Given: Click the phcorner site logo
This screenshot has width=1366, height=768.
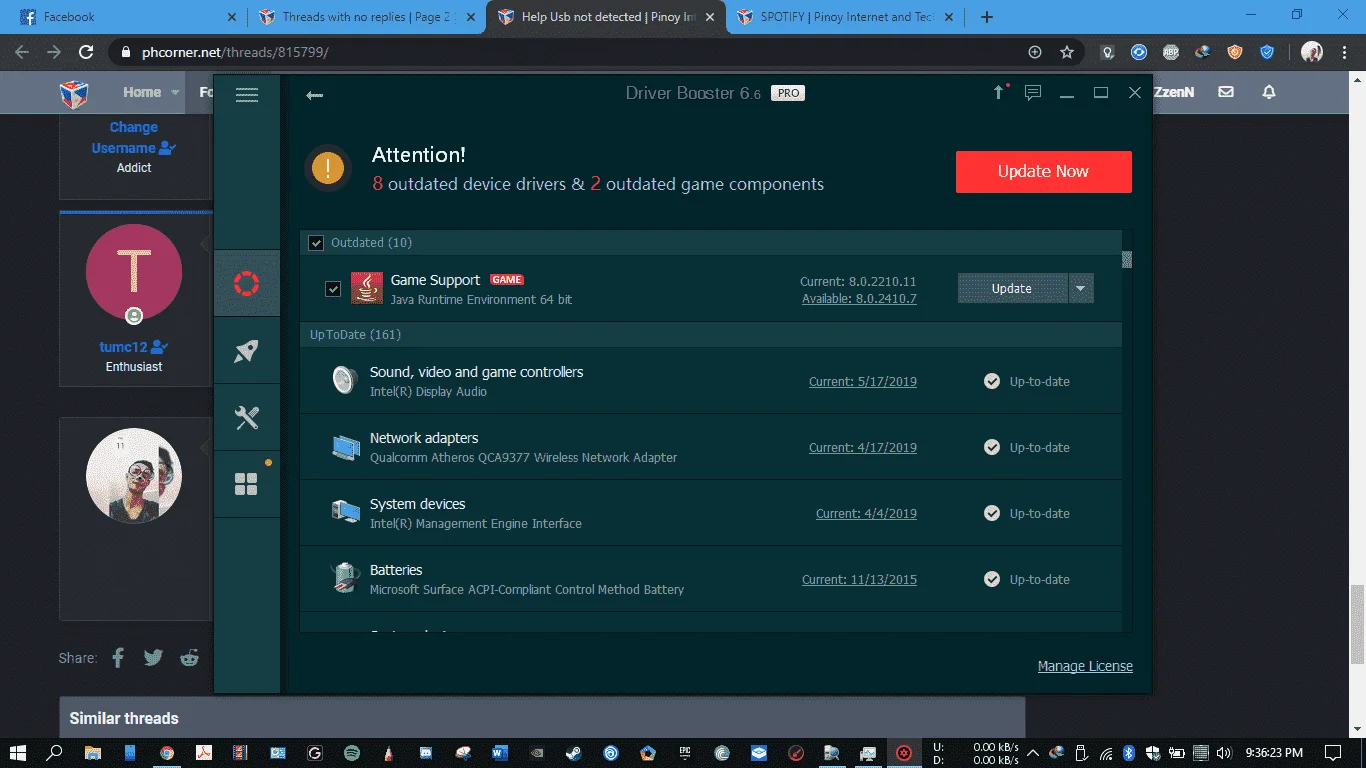Looking at the screenshot, I should click(x=74, y=94).
